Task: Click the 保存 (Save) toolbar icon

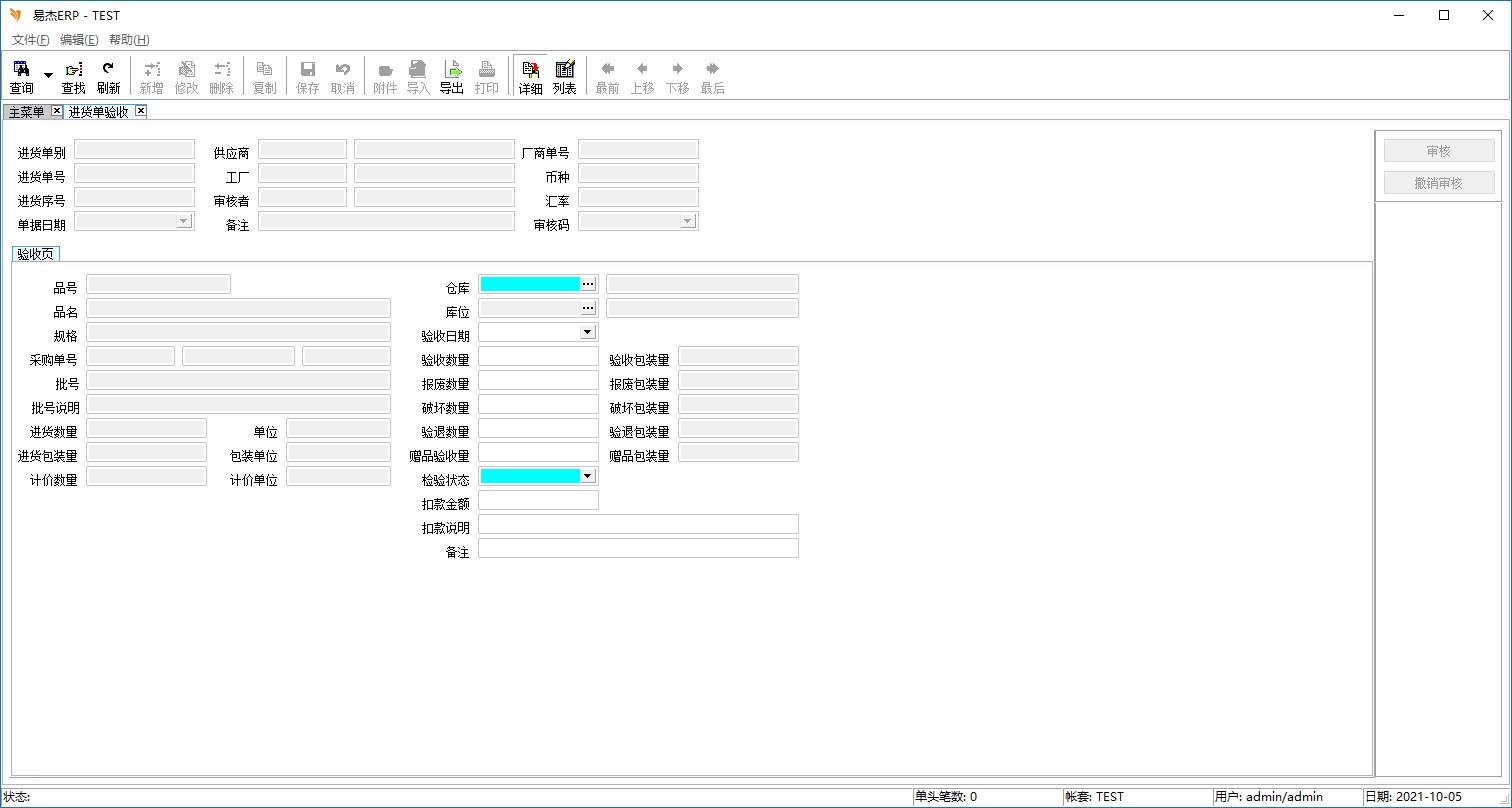Action: click(308, 76)
